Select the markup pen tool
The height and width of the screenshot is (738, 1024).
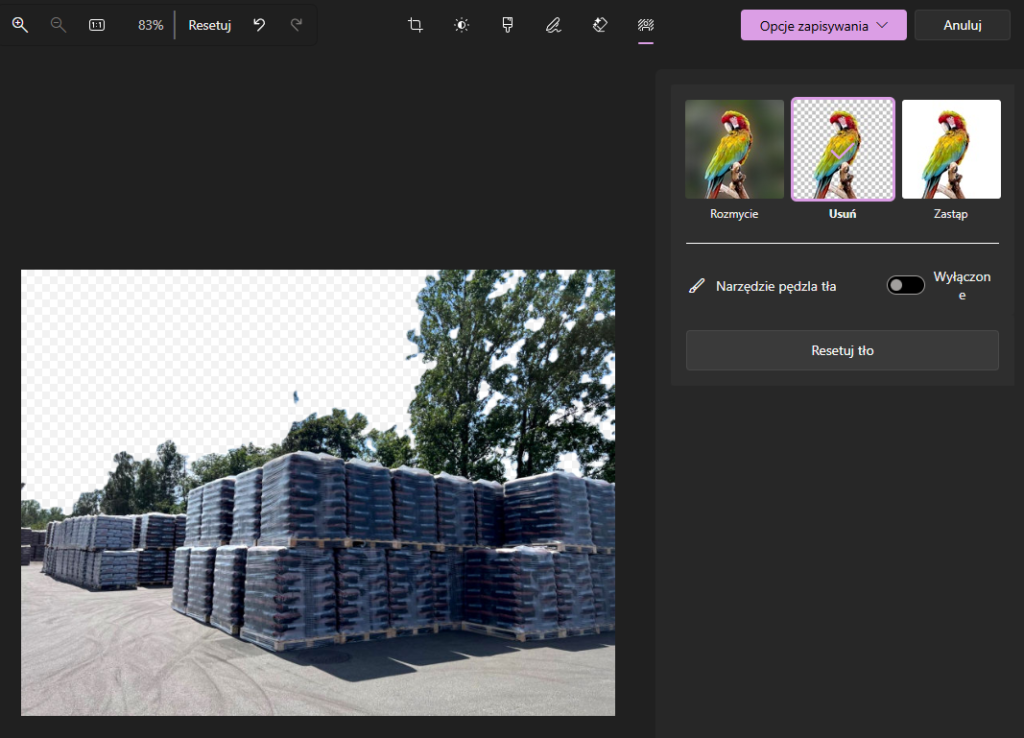point(554,25)
